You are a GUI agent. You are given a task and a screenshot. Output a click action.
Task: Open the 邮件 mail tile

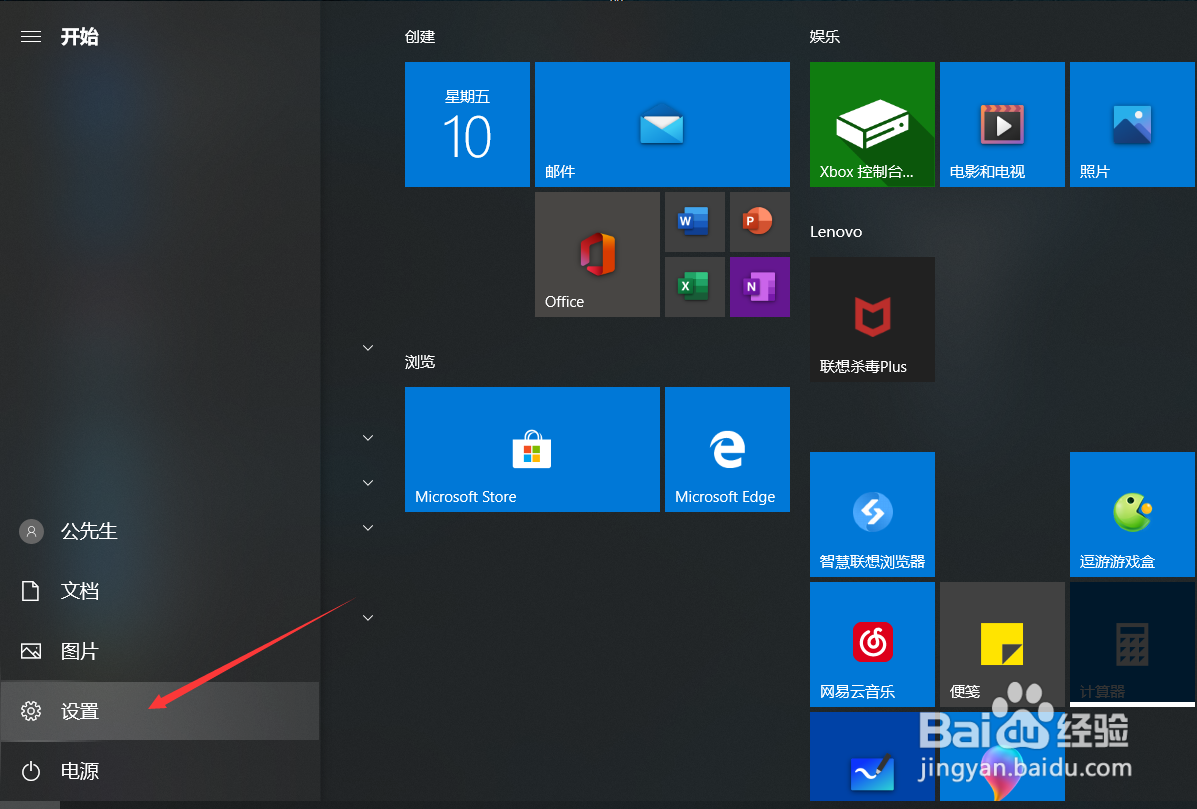pos(663,124)
